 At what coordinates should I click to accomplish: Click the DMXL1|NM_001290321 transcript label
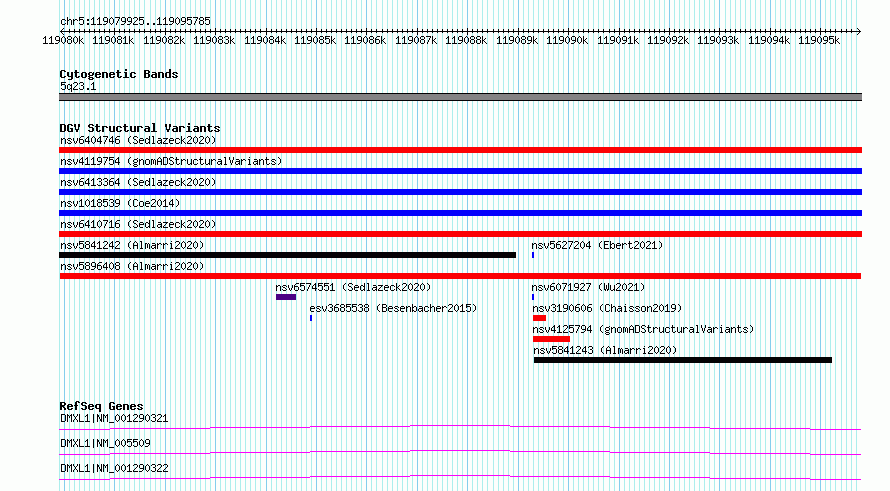114,418
